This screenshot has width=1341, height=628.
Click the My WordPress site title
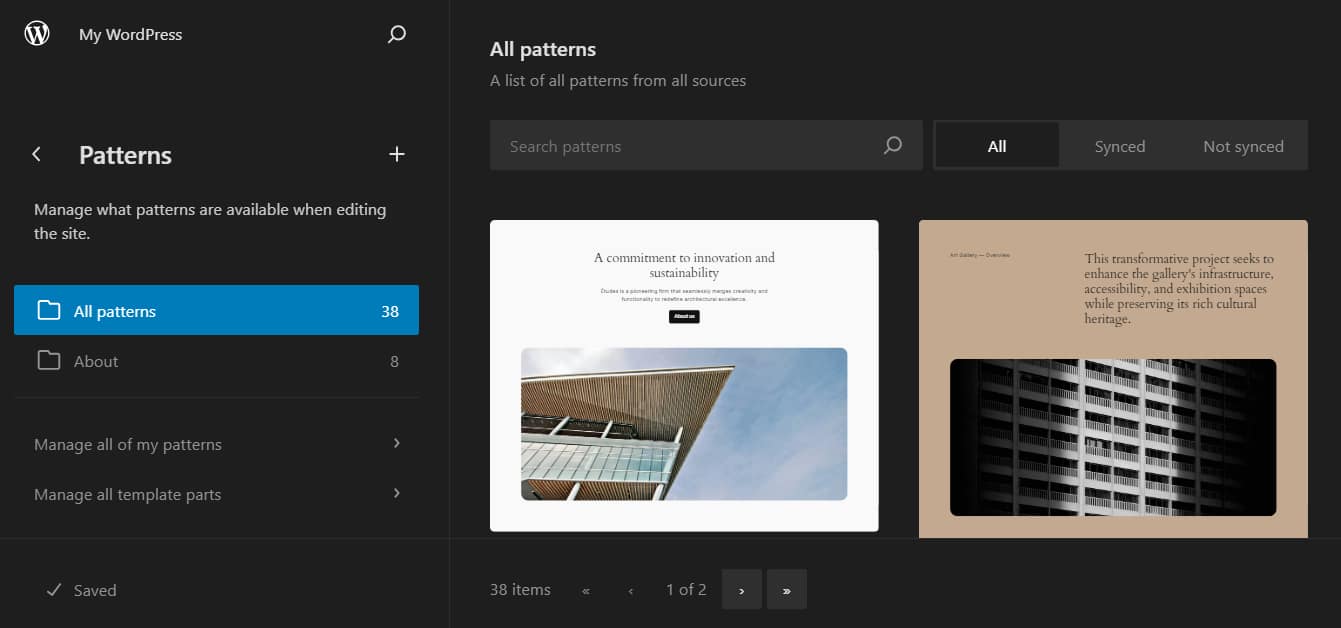tap(131, 34)
